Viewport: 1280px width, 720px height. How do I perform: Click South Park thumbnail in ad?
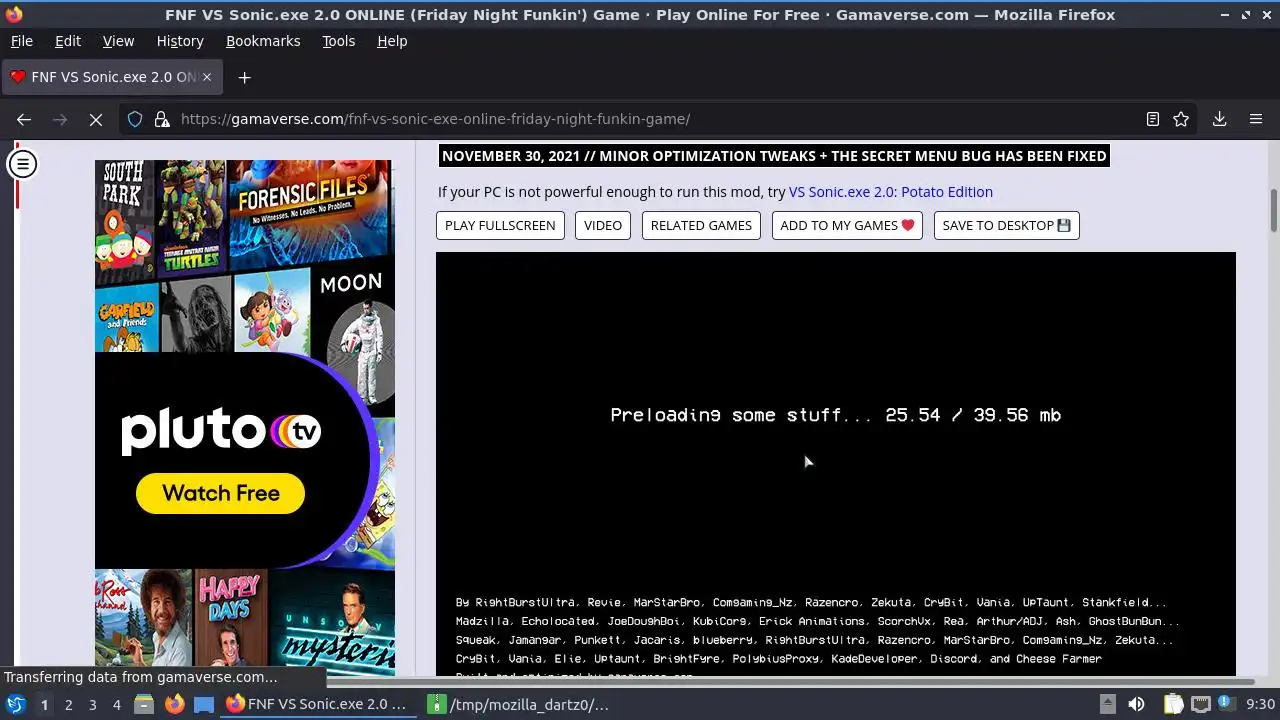click(125, 222)
